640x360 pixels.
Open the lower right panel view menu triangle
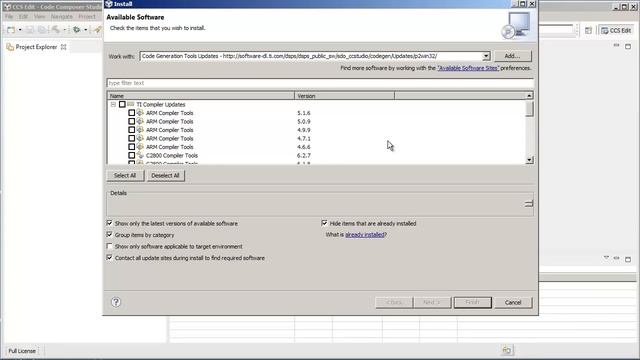(606, 258)
